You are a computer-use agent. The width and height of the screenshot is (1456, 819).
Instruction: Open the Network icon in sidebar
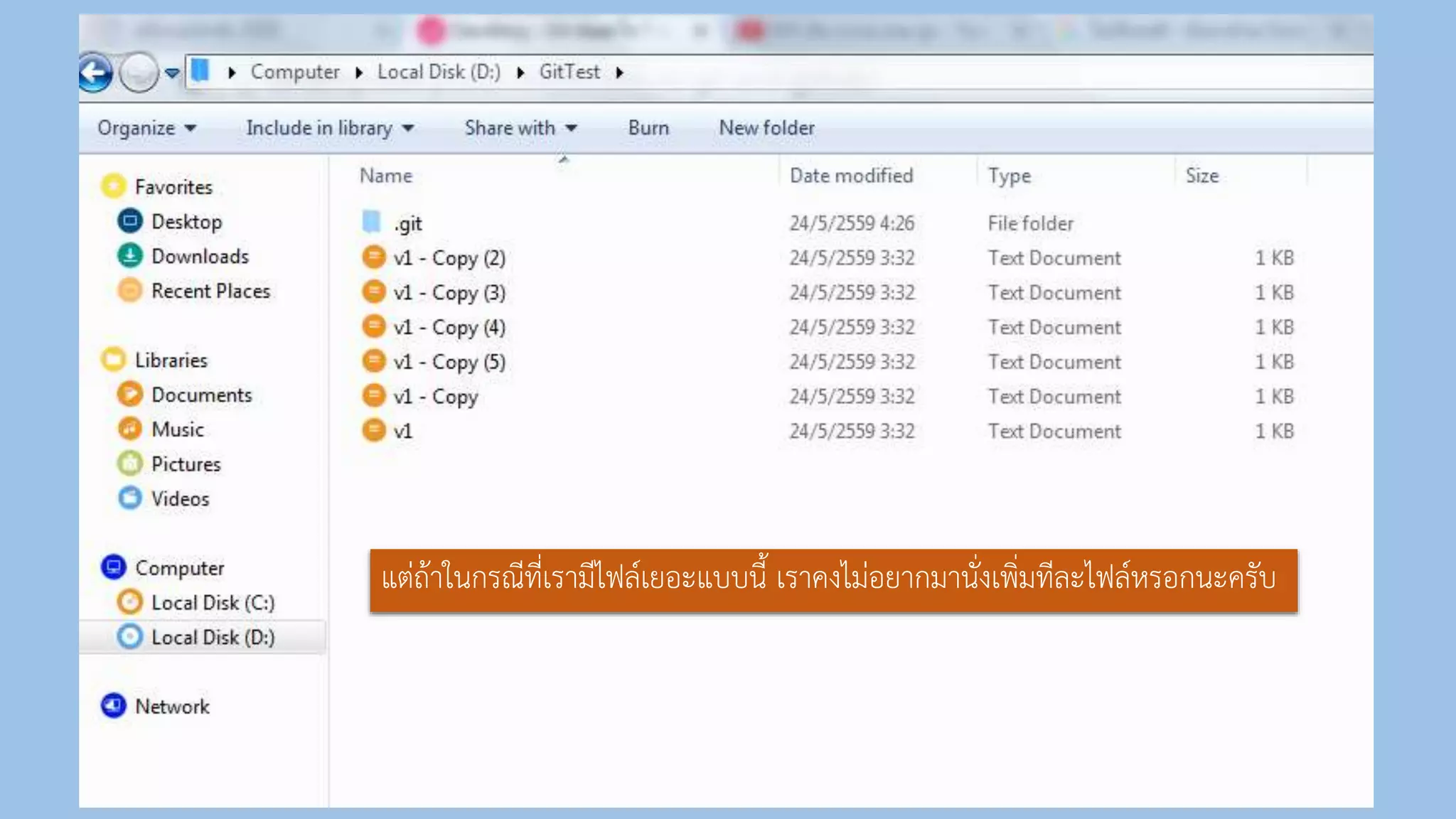click(x=114, y=706)
